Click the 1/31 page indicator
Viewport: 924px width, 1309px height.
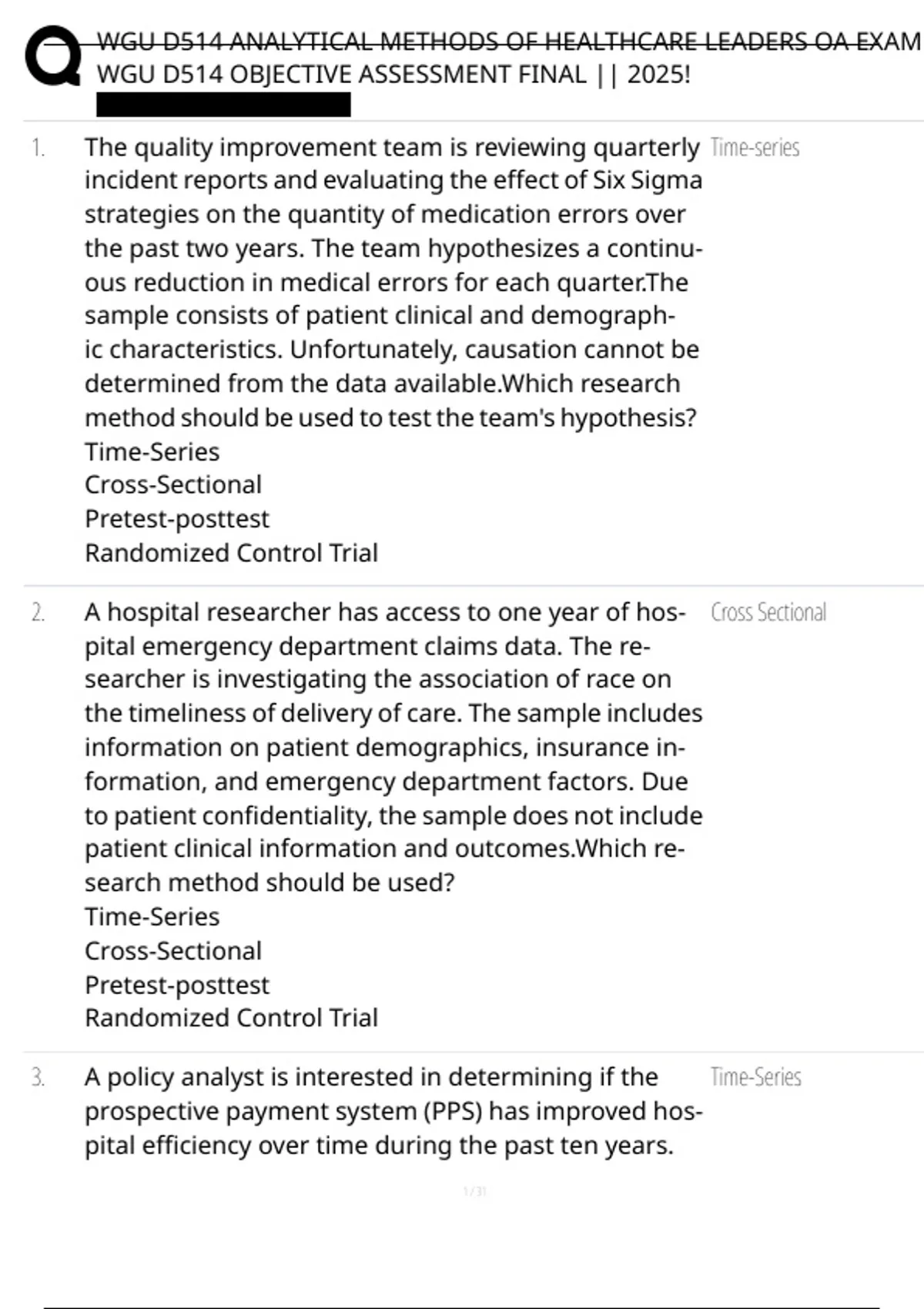pyautogui.click(x=475, y=1191)
